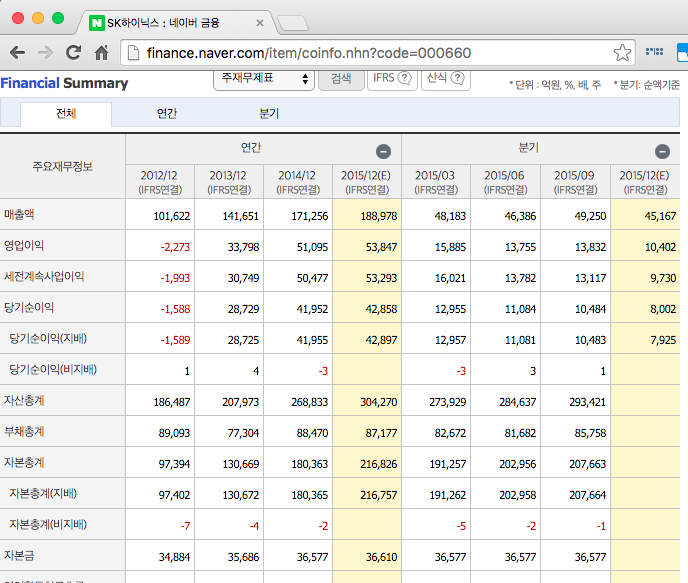Click the 세전계속사업이익 row label

[44, 276]
